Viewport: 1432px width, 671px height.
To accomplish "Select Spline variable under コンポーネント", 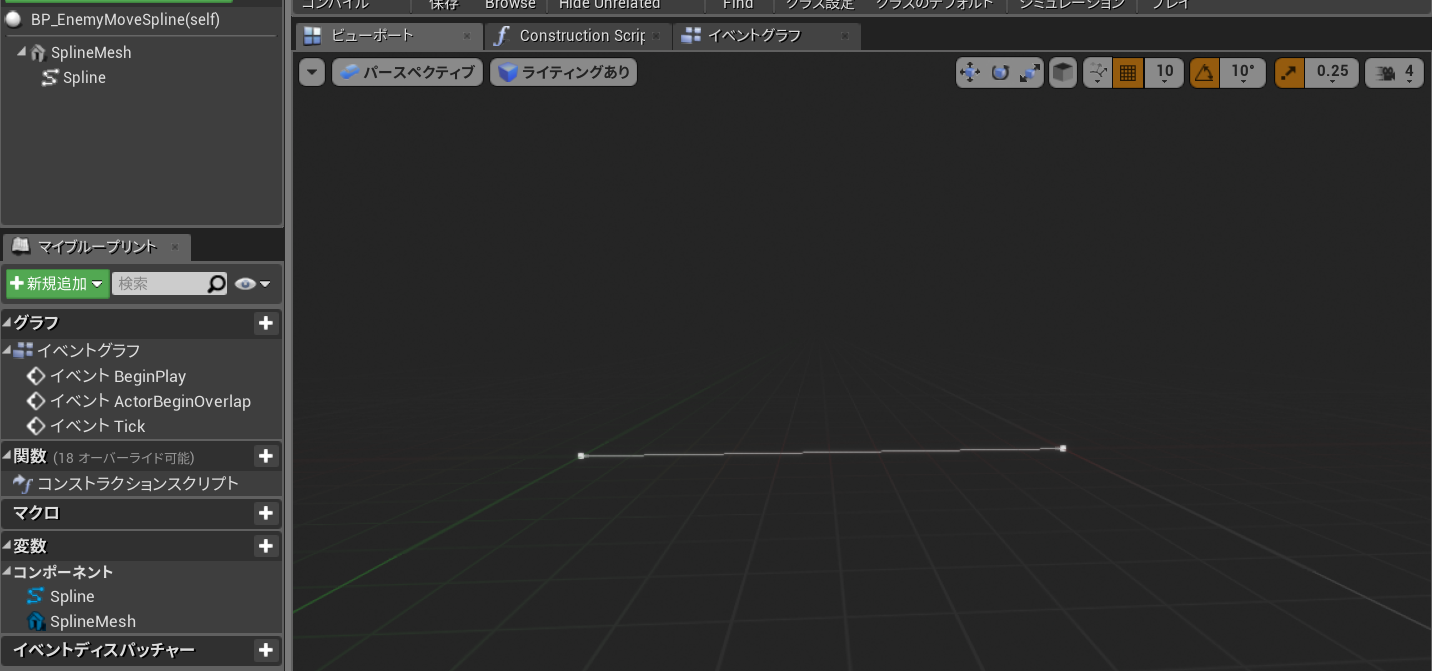I will point(72,596).
